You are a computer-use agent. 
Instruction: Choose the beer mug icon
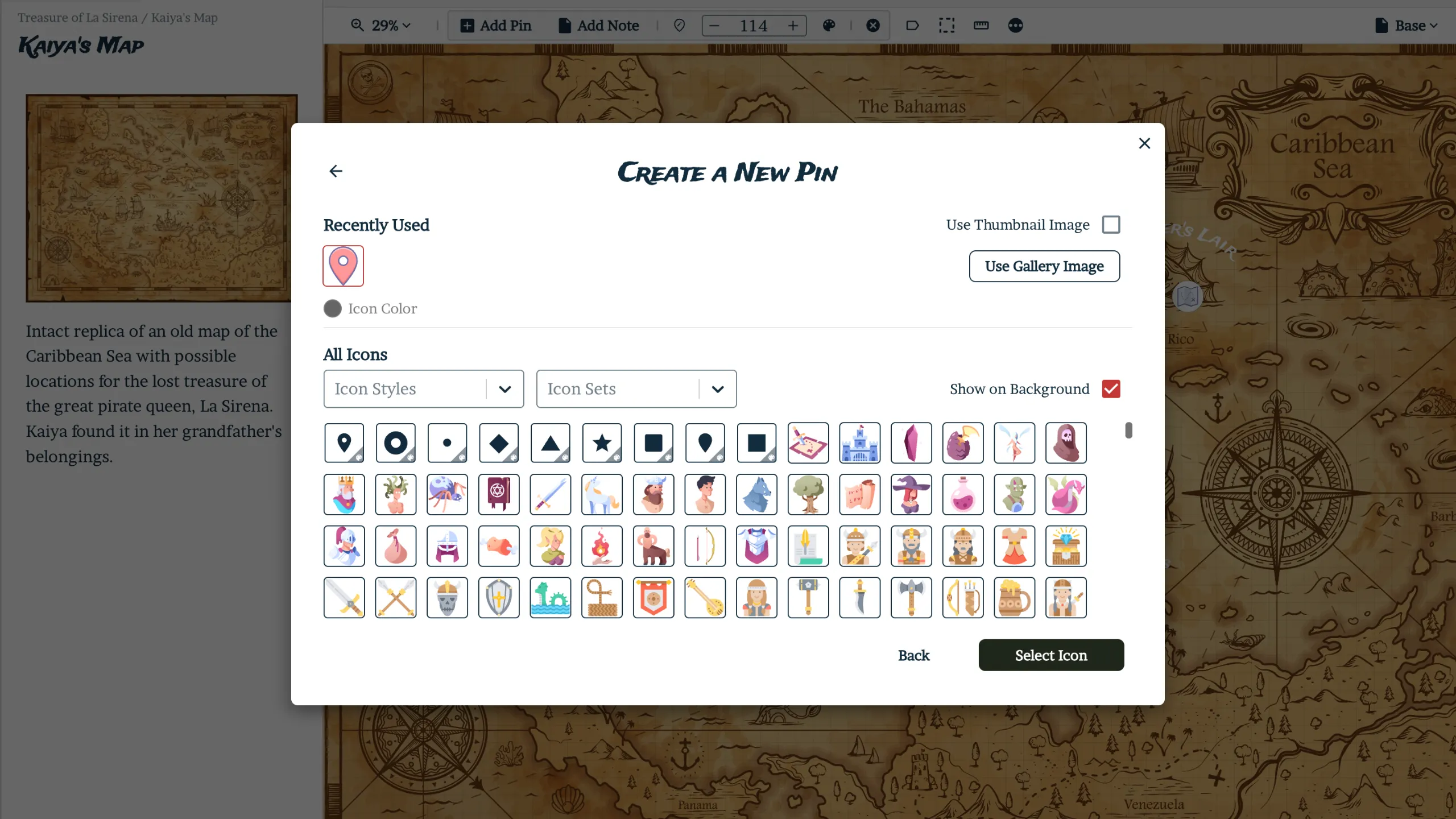pos(1014,597)
